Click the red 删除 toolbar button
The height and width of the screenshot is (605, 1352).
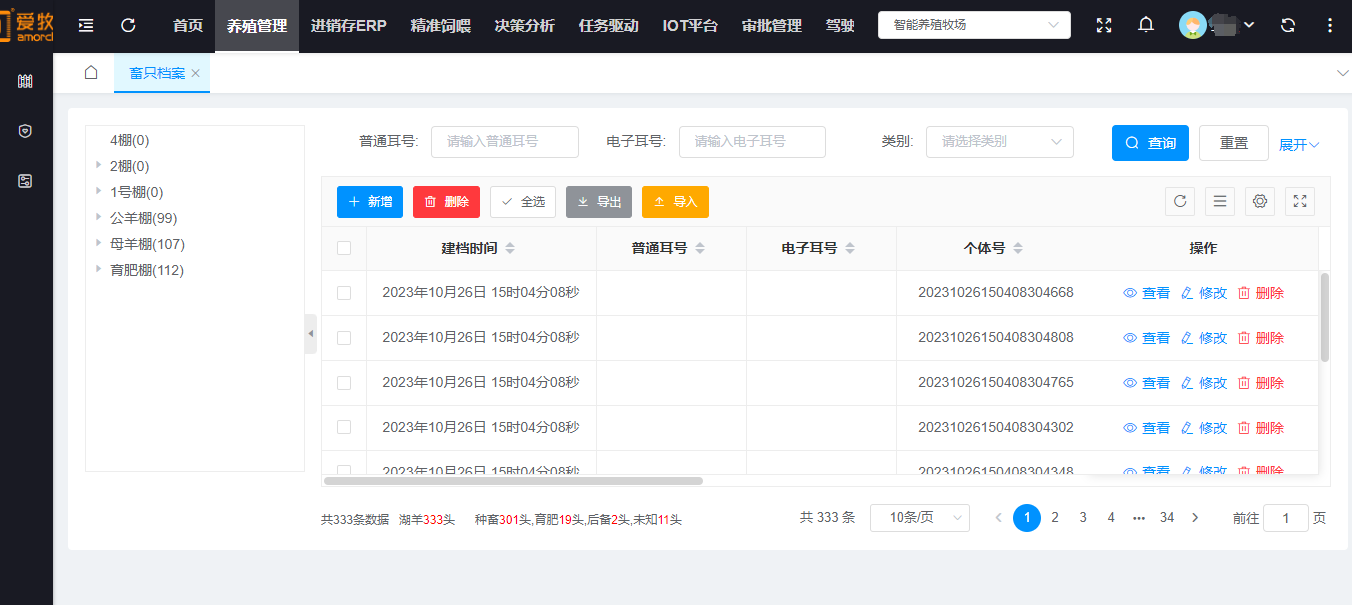(446, 202)
